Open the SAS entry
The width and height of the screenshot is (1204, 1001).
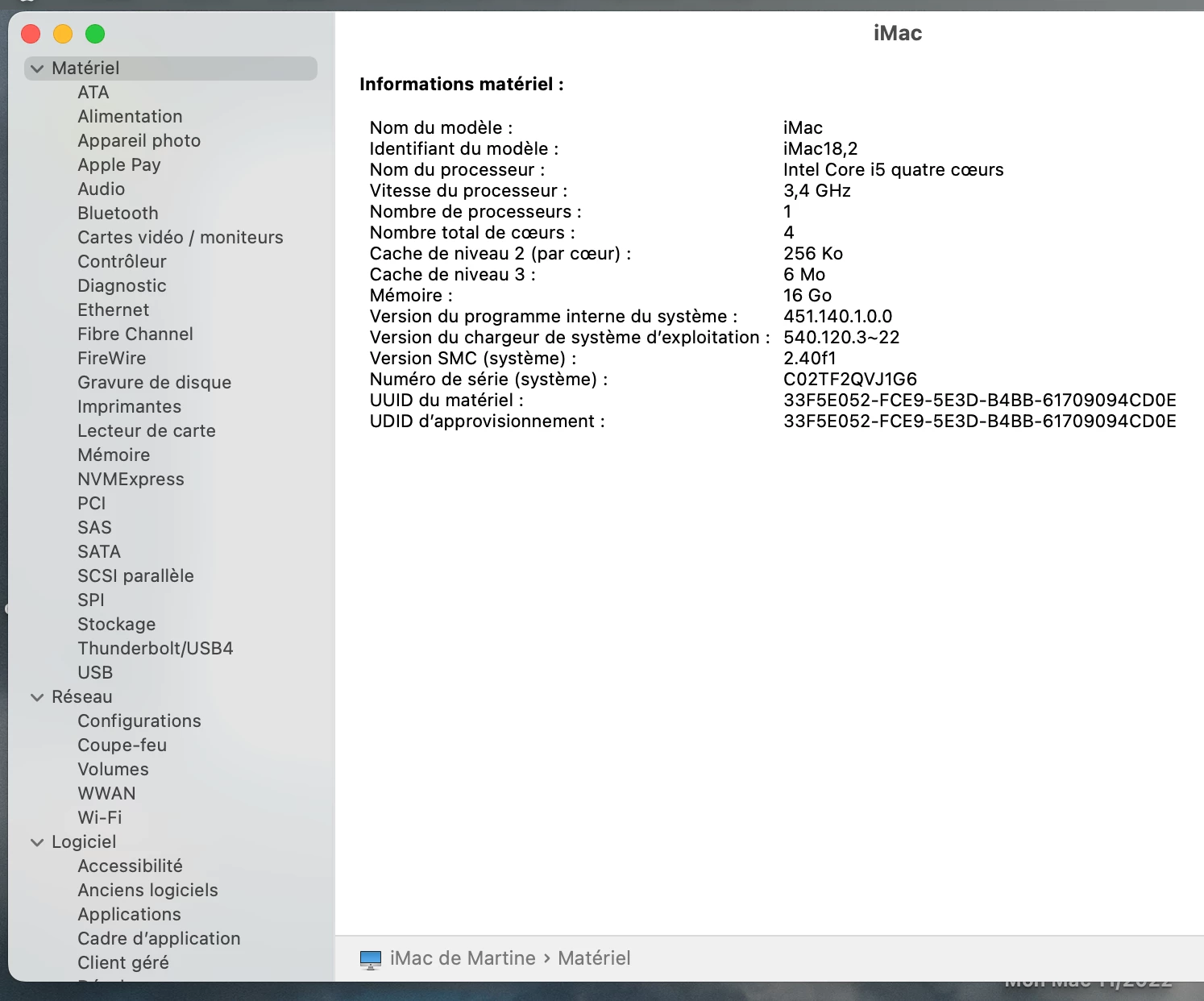[94, 528]
